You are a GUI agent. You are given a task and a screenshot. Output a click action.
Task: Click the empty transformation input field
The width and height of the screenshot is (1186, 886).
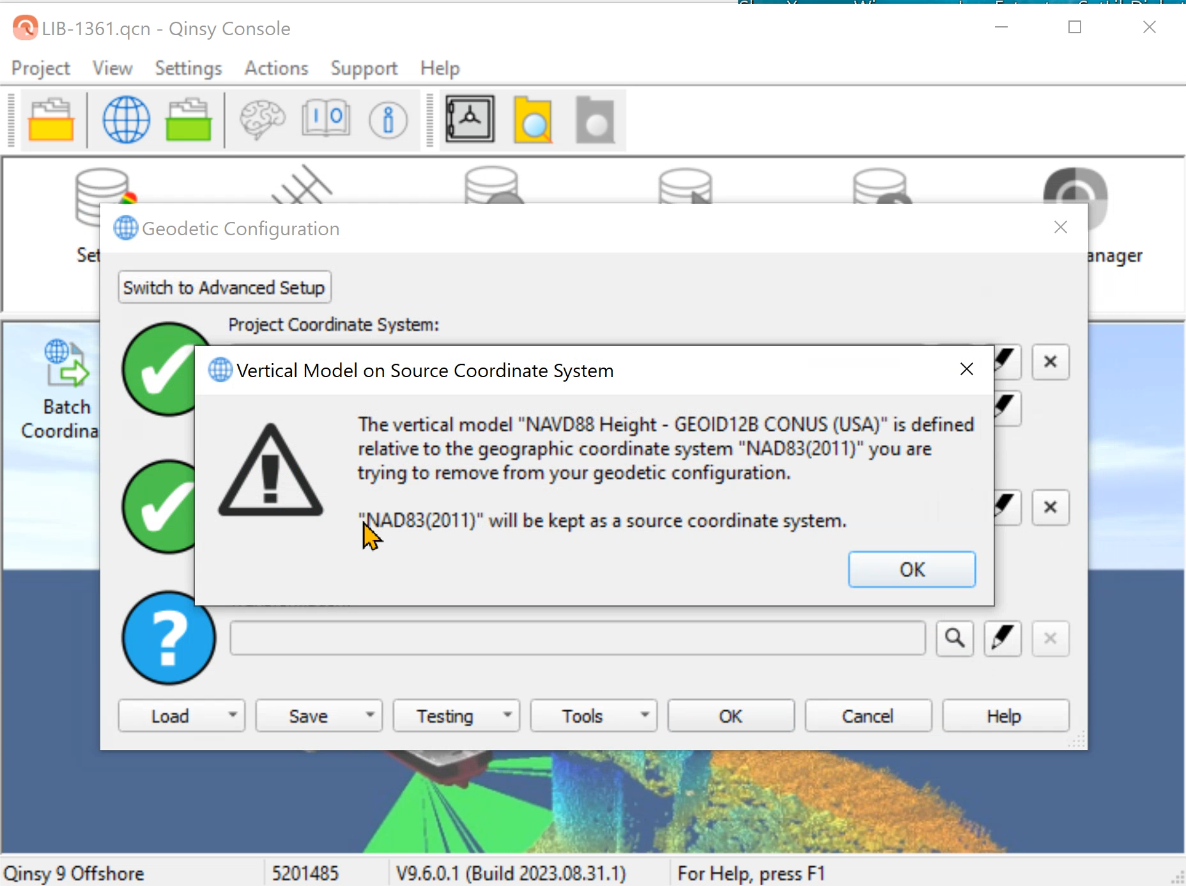(577, 639)
